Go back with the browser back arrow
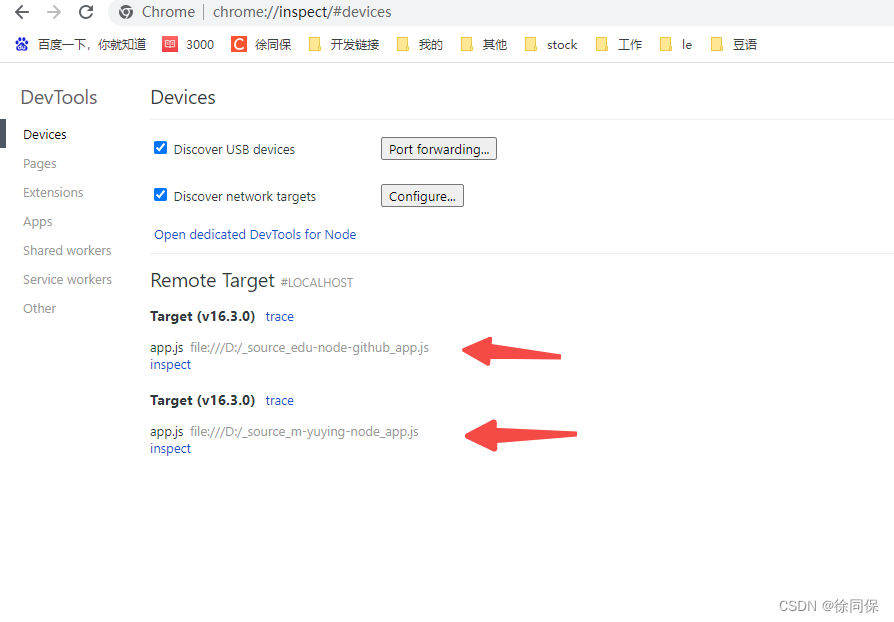The height and width of the screenshot is (622, 894). (22, 12)
